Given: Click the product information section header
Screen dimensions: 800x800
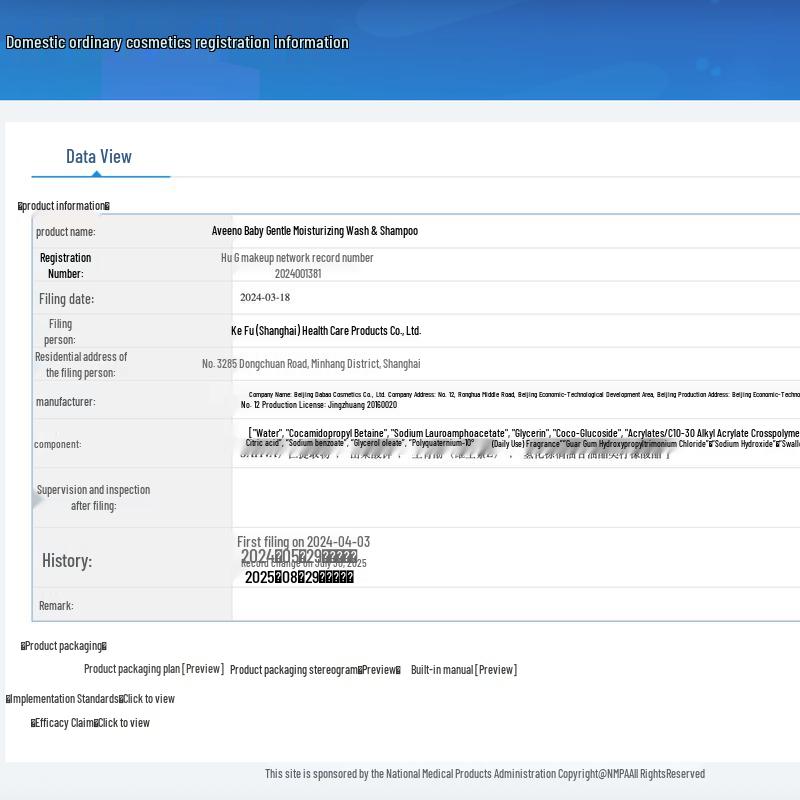Looking at the screenshot, I should 64,206.
